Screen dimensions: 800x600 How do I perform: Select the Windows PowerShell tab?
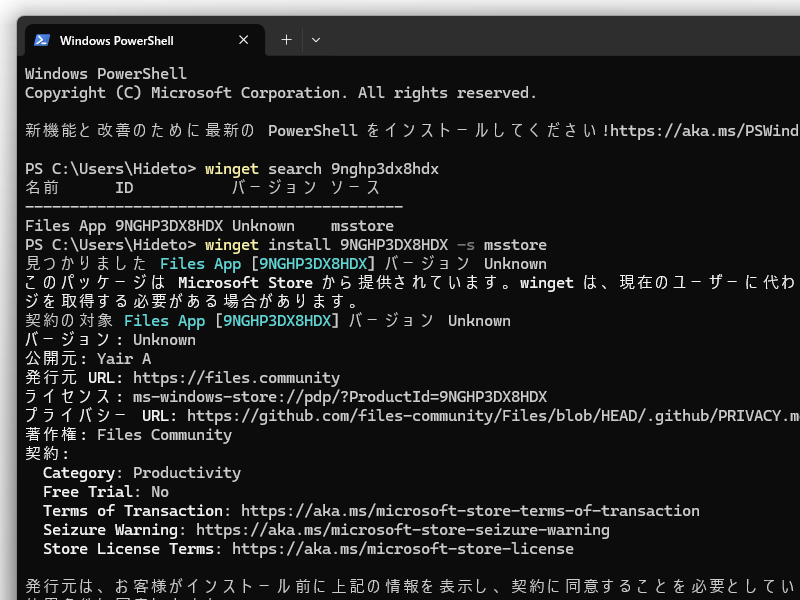(x=130, y=40)
